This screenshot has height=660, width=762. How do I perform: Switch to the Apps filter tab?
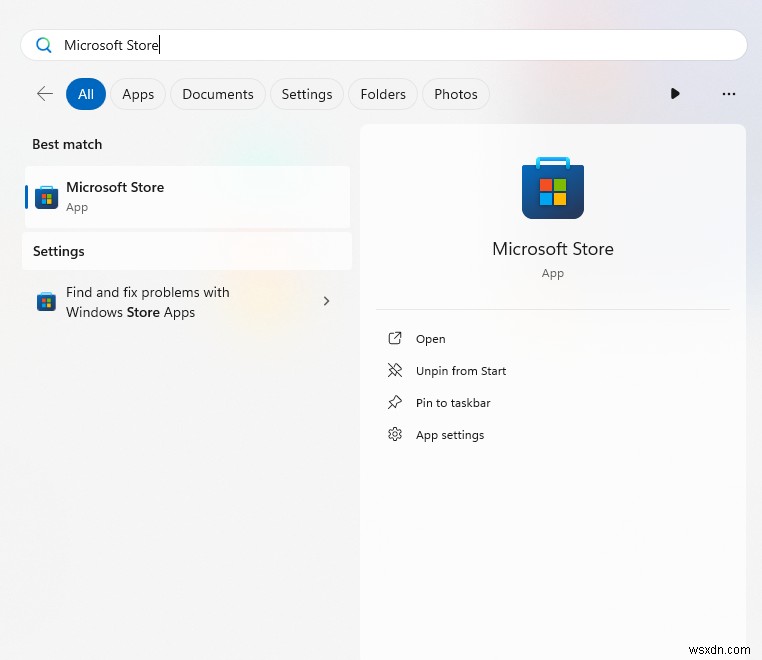point(138,94)
